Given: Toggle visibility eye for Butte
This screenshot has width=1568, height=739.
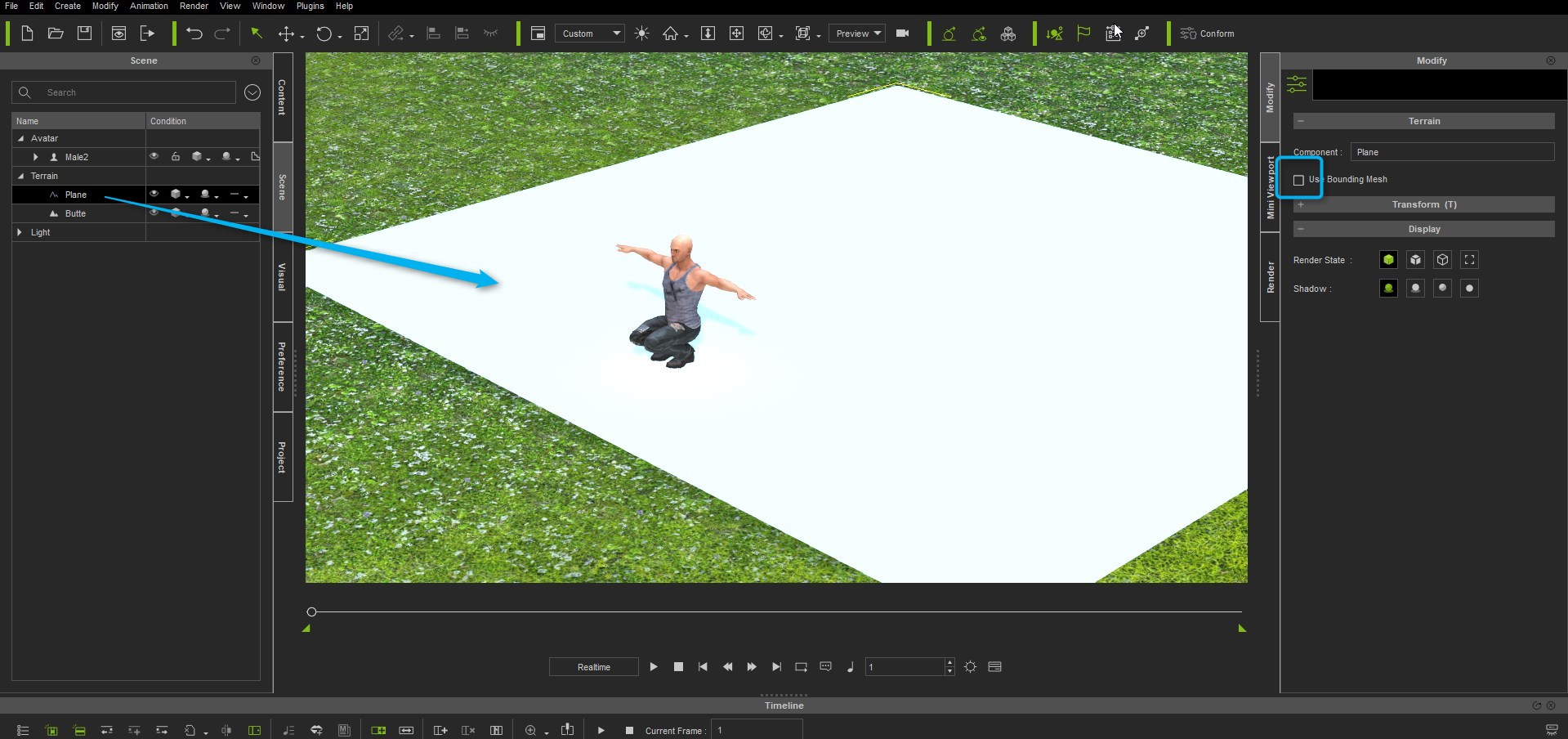Looking at the screenshot, I should 154,213.
